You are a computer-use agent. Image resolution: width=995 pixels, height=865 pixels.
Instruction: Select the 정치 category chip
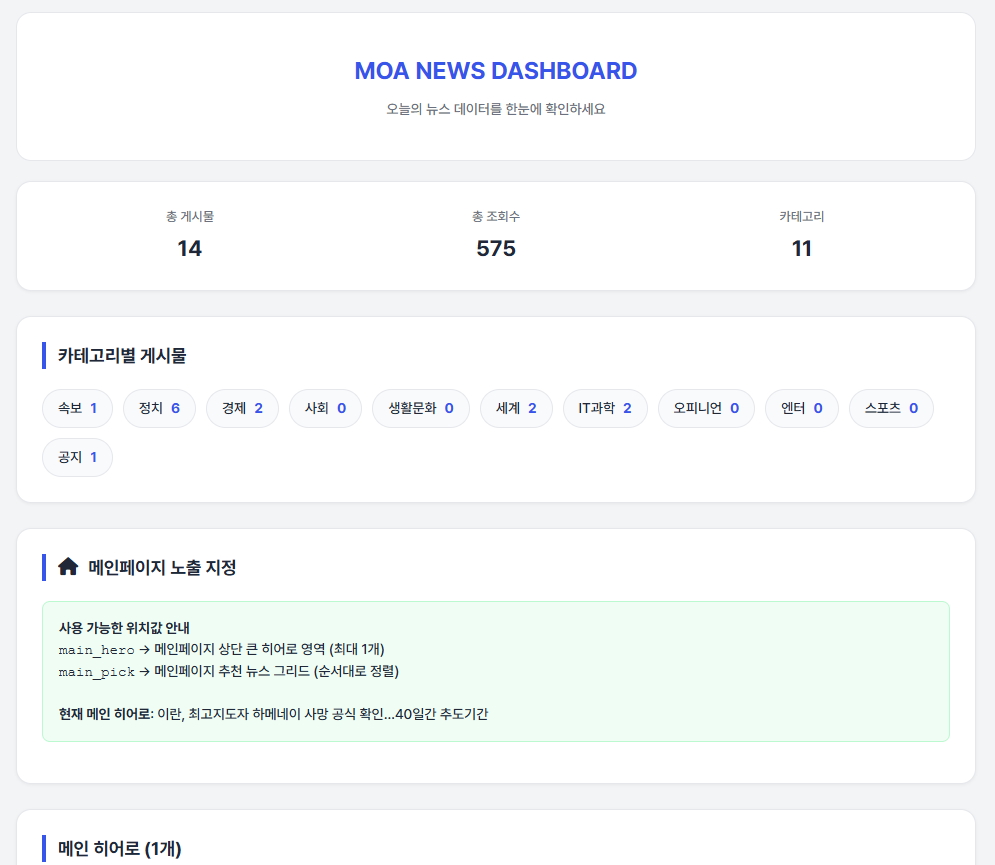[159, 408]
